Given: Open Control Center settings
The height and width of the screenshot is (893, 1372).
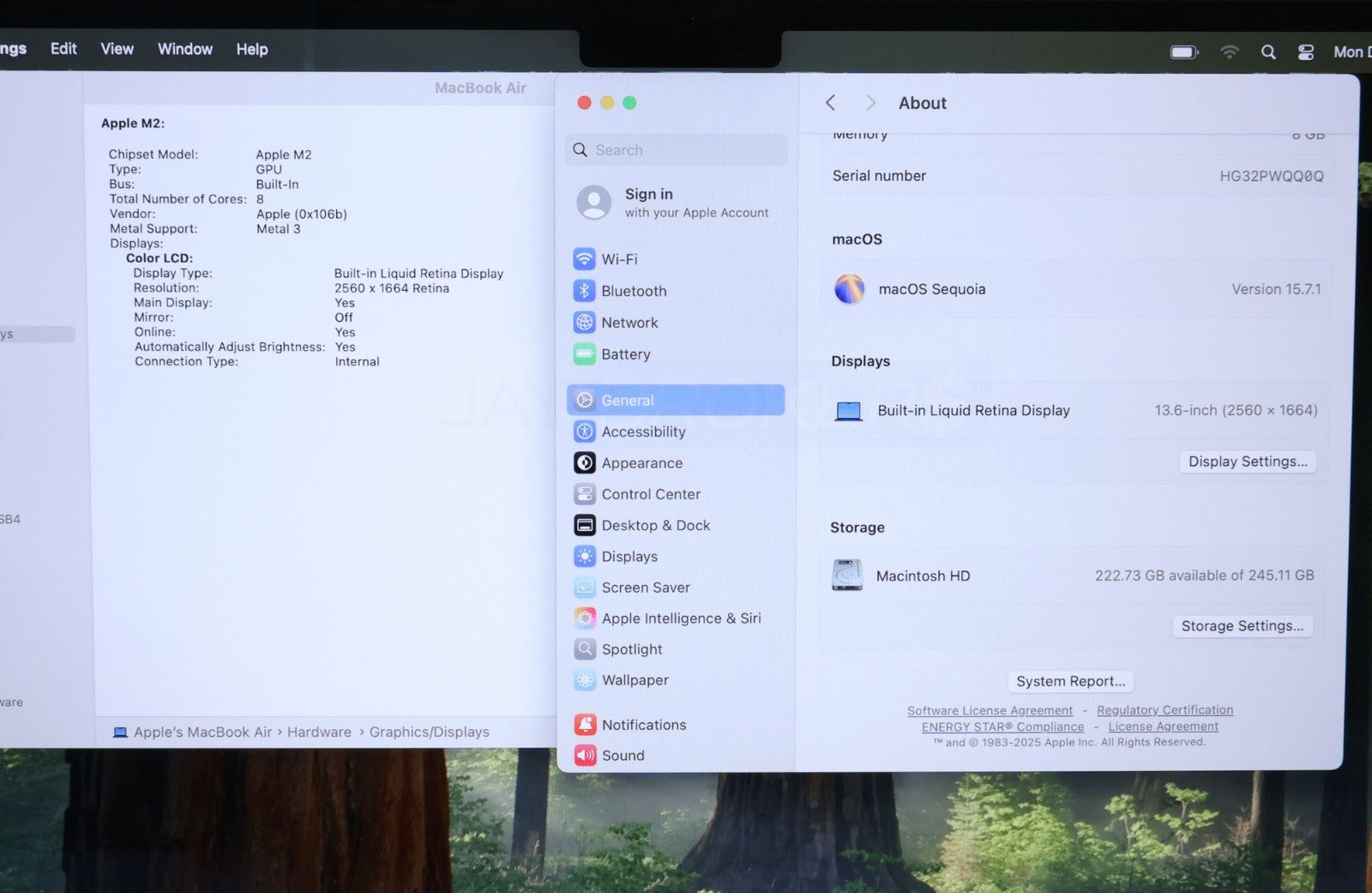Looking at the screenshot, I should [x=650, y=494].
